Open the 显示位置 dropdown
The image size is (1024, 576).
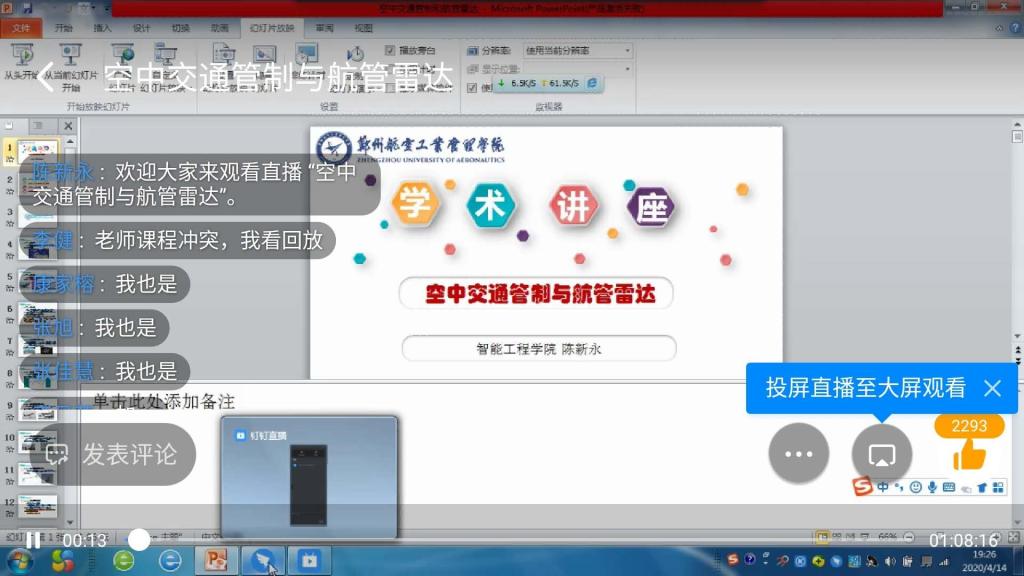(x=578, y=69)
